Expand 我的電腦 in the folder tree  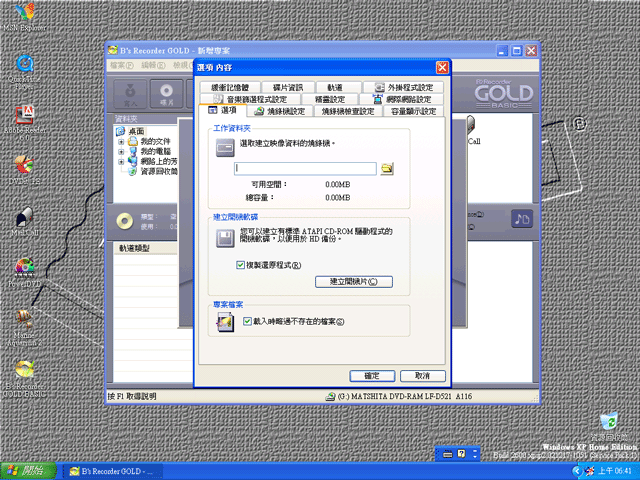coord(121,151)
